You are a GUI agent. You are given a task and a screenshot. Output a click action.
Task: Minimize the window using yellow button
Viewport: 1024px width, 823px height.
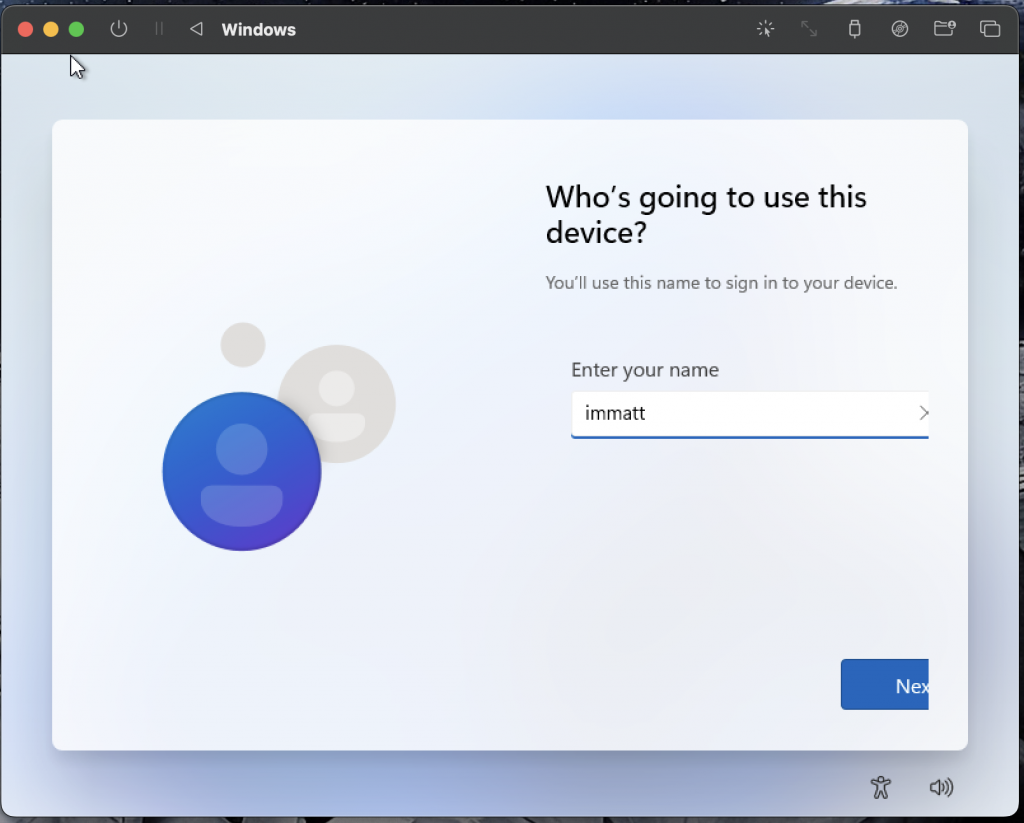point(51,29)
